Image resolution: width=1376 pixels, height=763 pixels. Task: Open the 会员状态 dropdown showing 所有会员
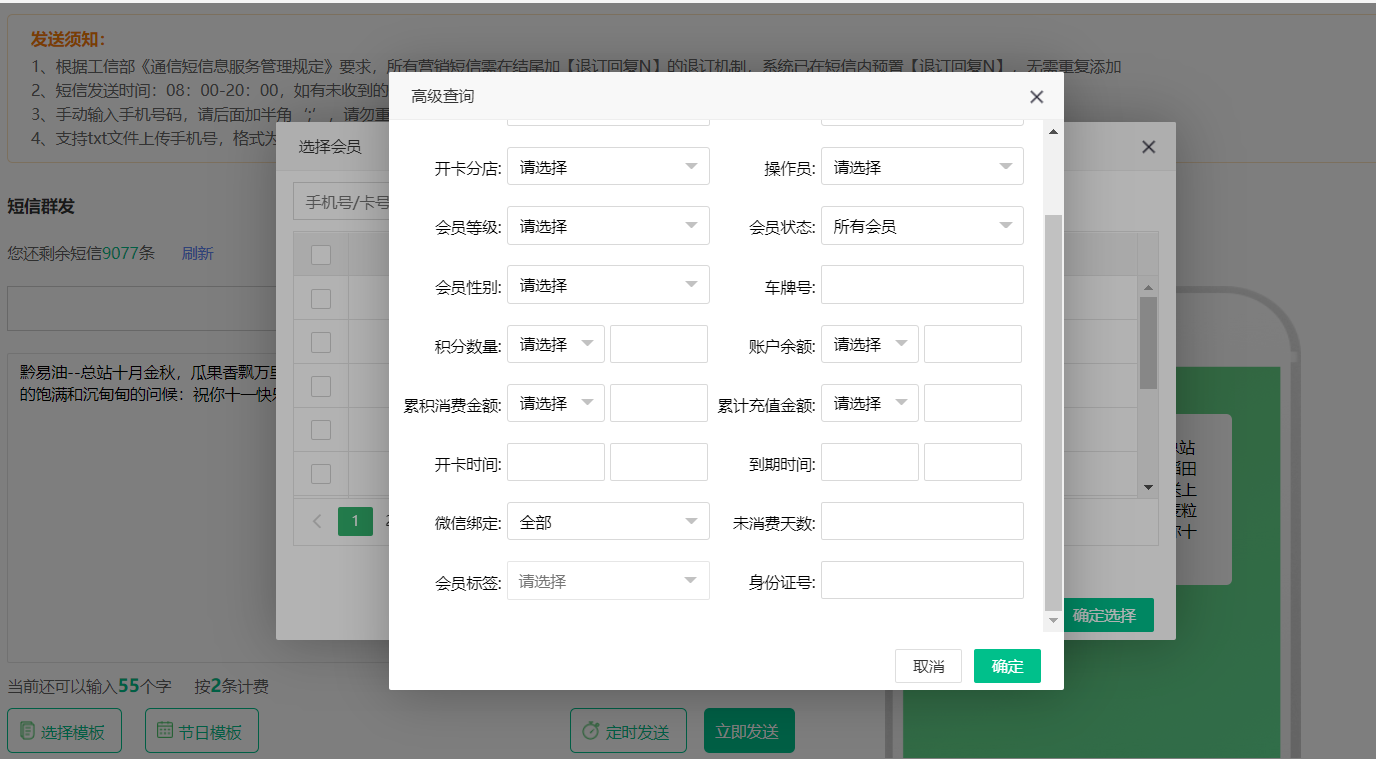tap(921, 225)
